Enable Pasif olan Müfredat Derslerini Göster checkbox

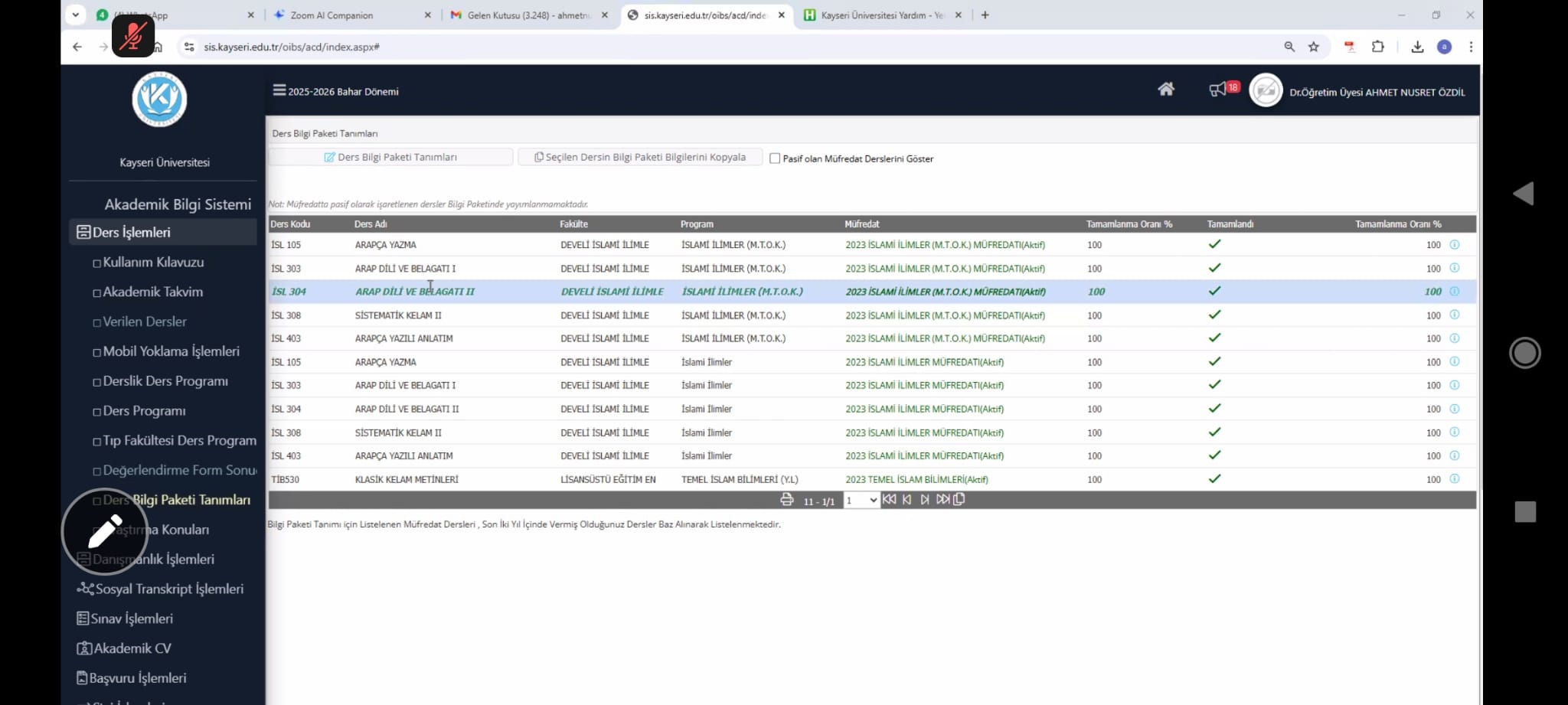(775, 158)
